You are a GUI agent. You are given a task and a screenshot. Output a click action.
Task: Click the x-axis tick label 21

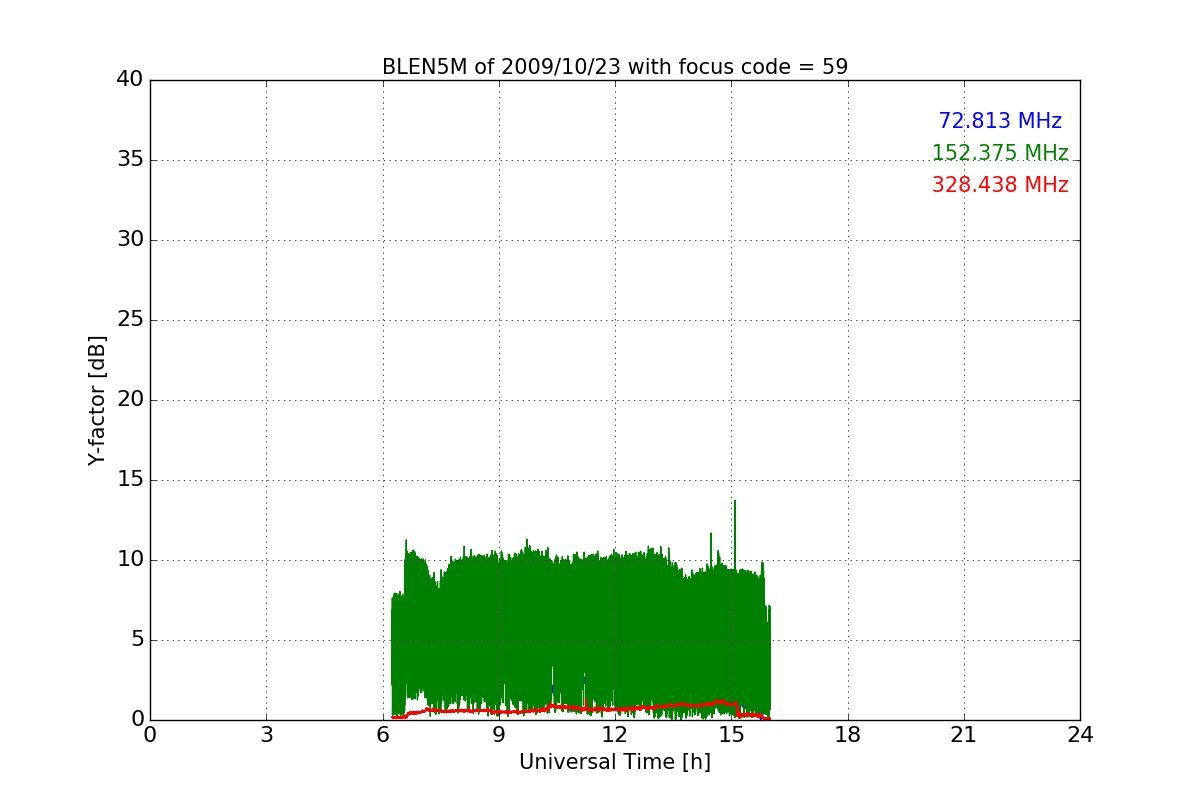tap(964, 735)
